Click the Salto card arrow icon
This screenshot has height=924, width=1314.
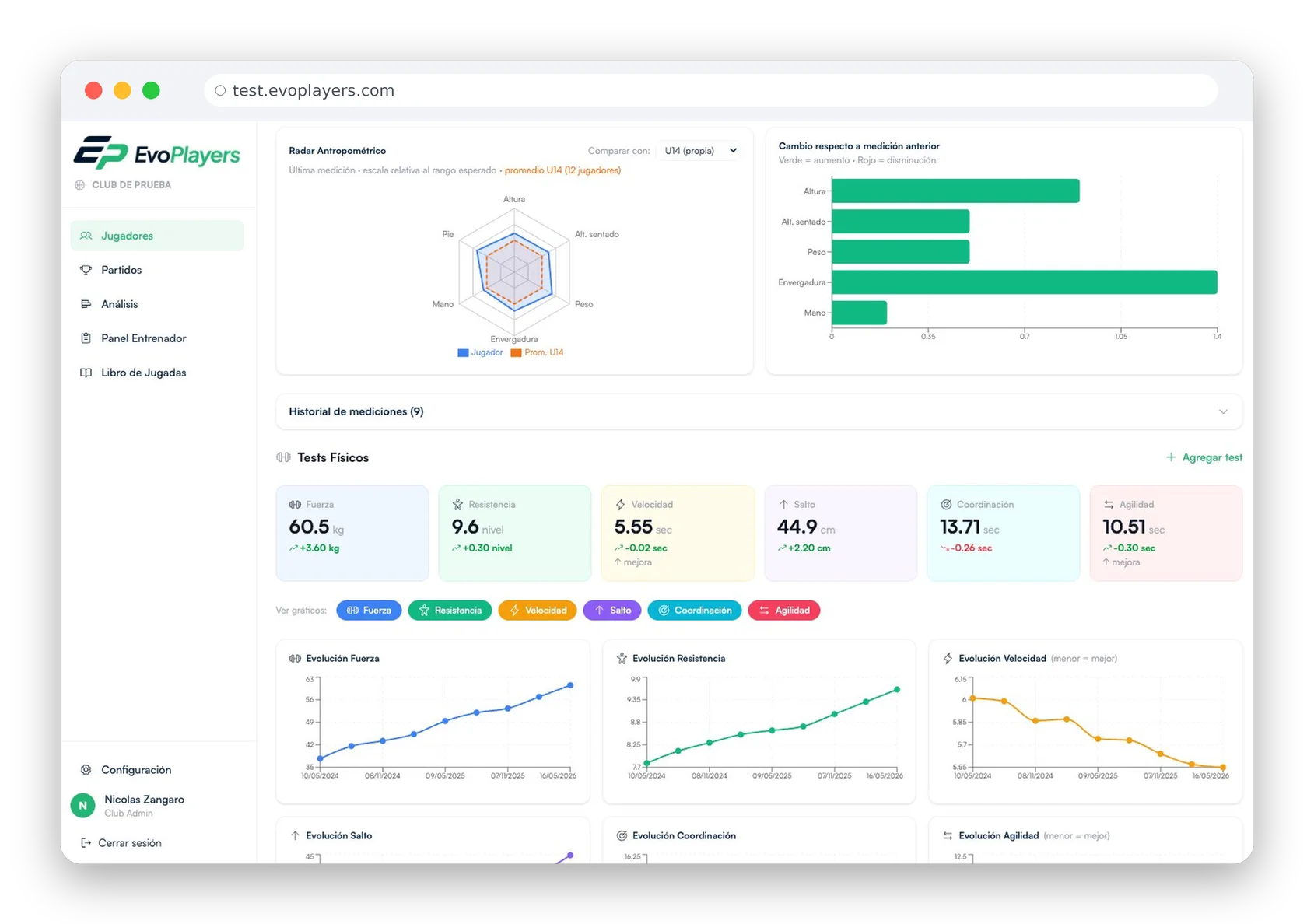[x=783, y=505]
